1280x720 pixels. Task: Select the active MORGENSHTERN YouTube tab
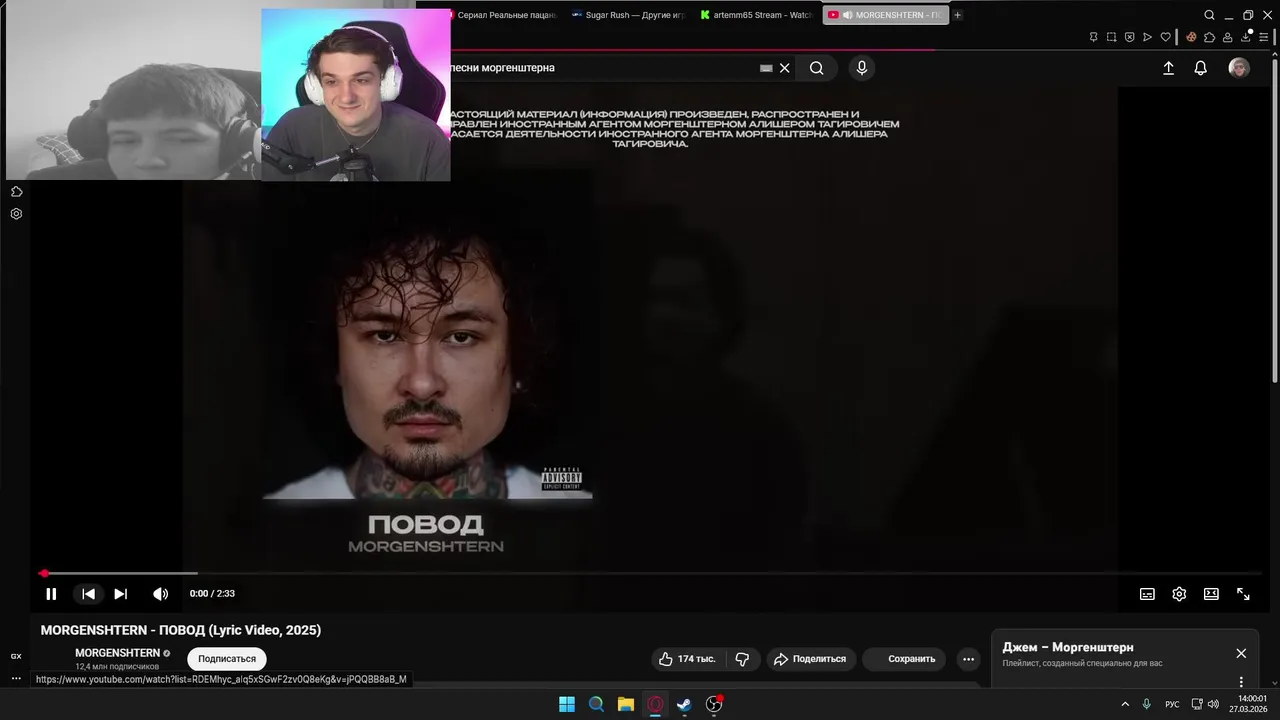885,15
